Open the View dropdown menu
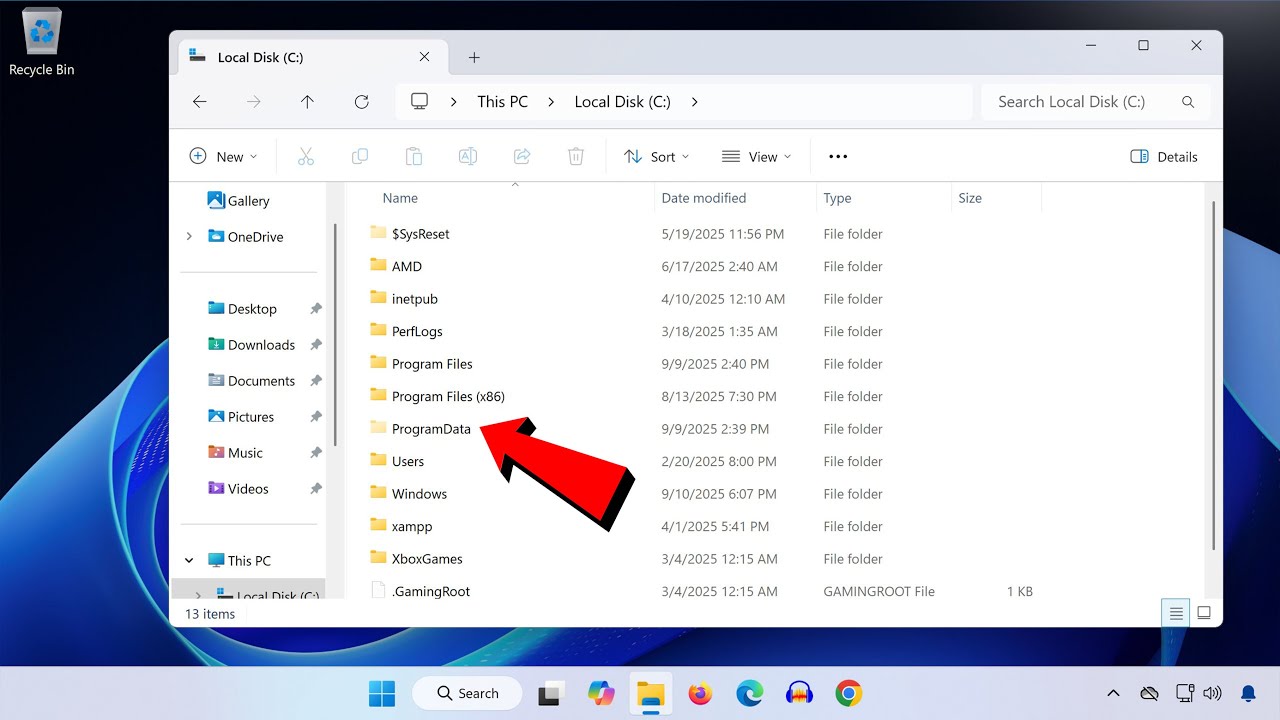The height and width of the screenshot is (720, 1280). pyautogui.click(x=756, y=157)
